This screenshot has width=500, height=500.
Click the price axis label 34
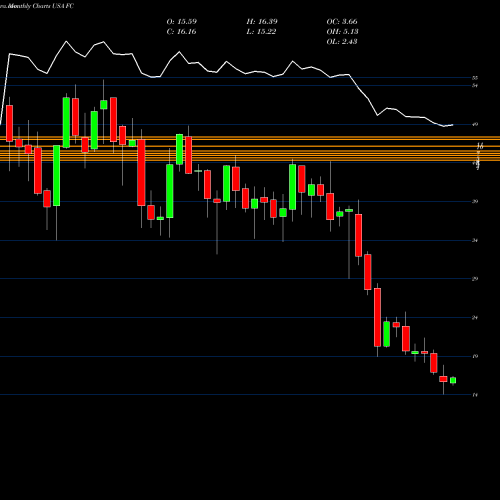tap(475, 240)
